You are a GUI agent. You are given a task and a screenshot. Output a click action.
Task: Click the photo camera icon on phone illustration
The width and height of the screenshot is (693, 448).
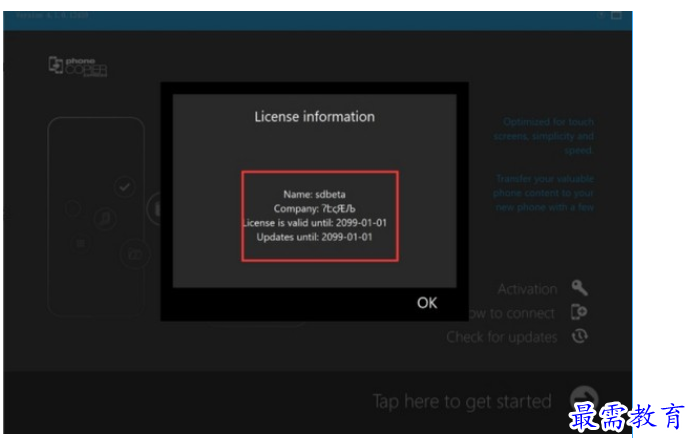134,254
